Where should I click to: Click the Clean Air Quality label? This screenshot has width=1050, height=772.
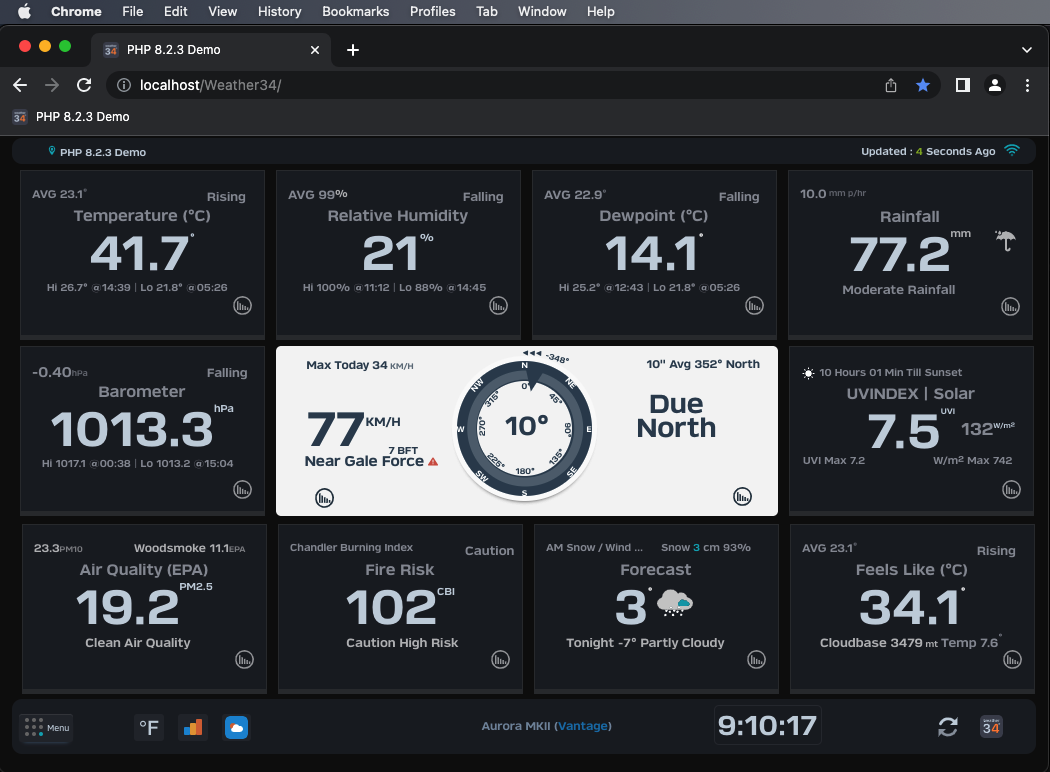pos(137,643)
